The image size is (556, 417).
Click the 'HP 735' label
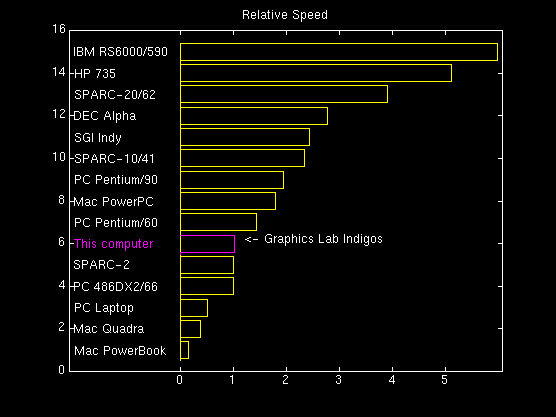click(95, 73)
